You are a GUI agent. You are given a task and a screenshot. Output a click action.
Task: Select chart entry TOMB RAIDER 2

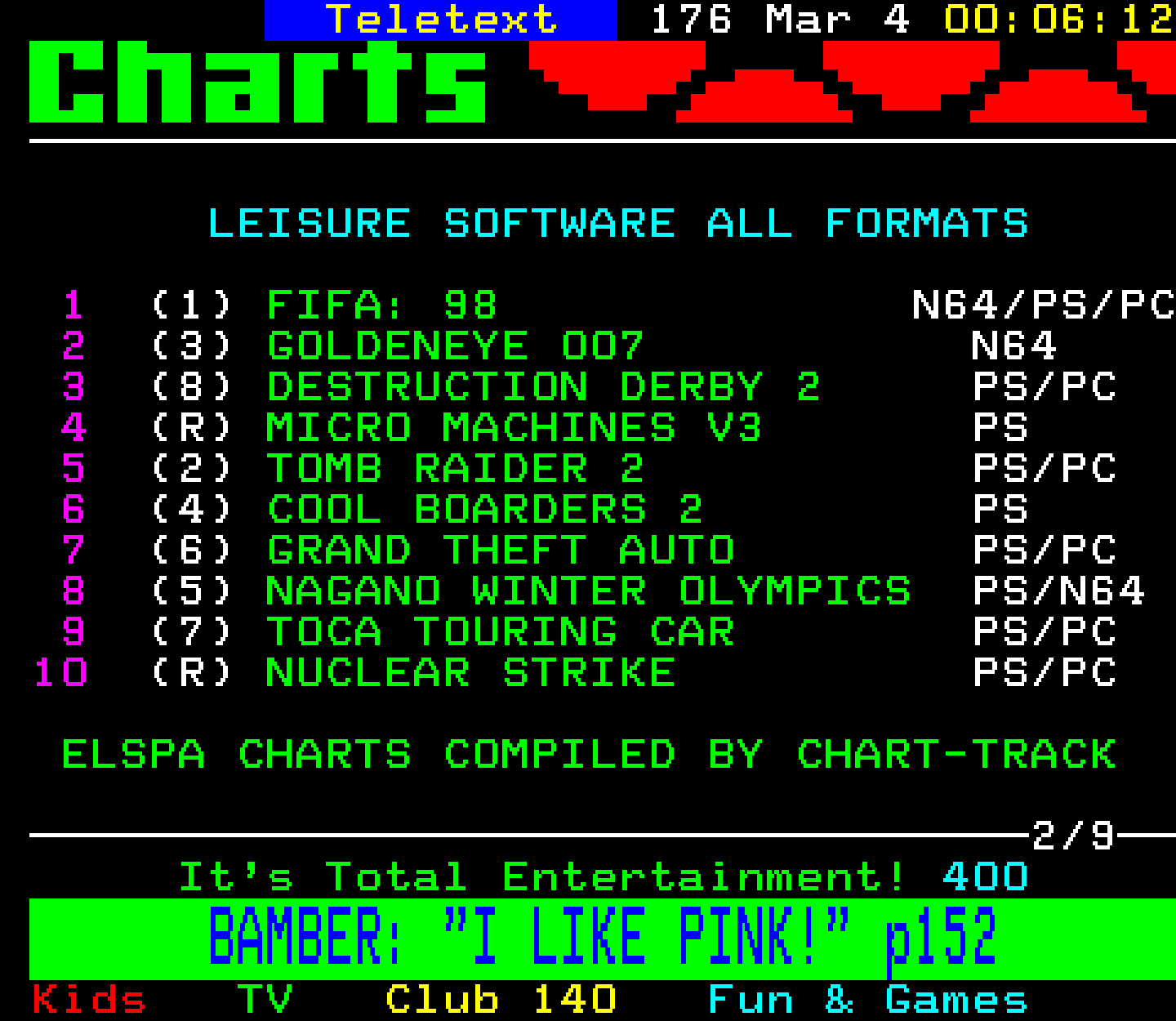(x=456, y=469)
